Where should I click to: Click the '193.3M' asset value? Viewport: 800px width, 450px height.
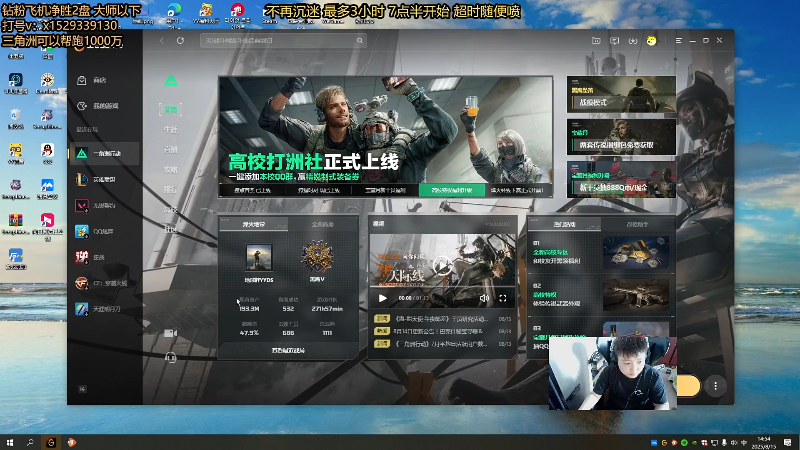click(249, 309)
